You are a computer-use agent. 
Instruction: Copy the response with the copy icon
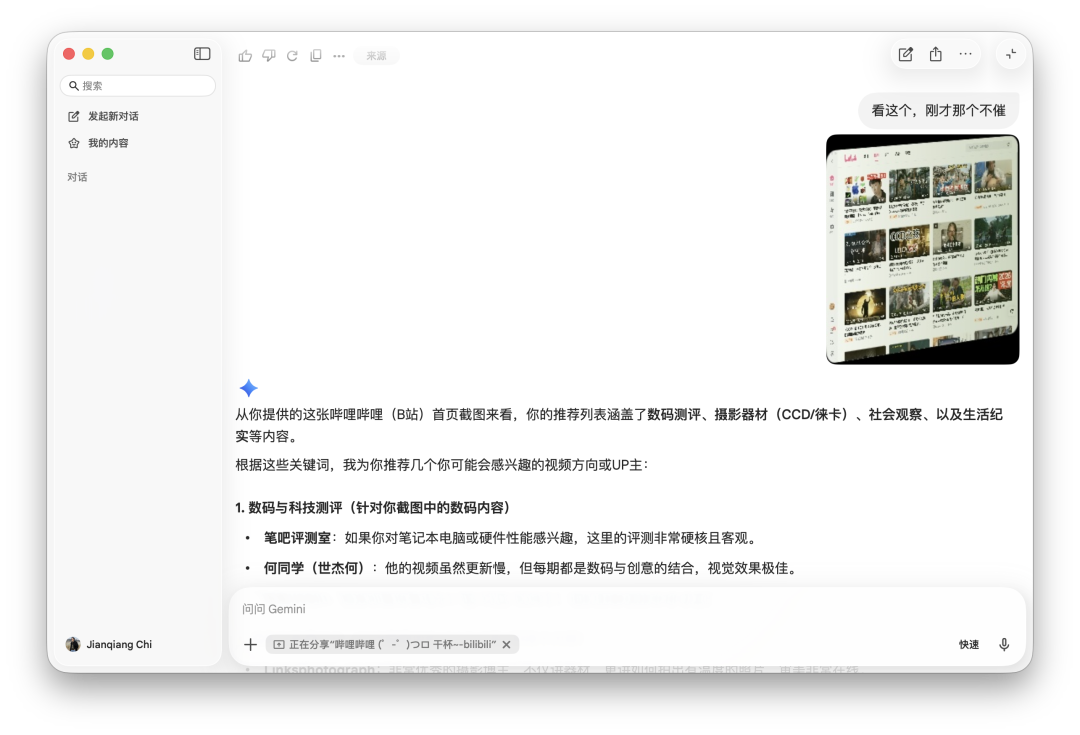coord(315,56)
